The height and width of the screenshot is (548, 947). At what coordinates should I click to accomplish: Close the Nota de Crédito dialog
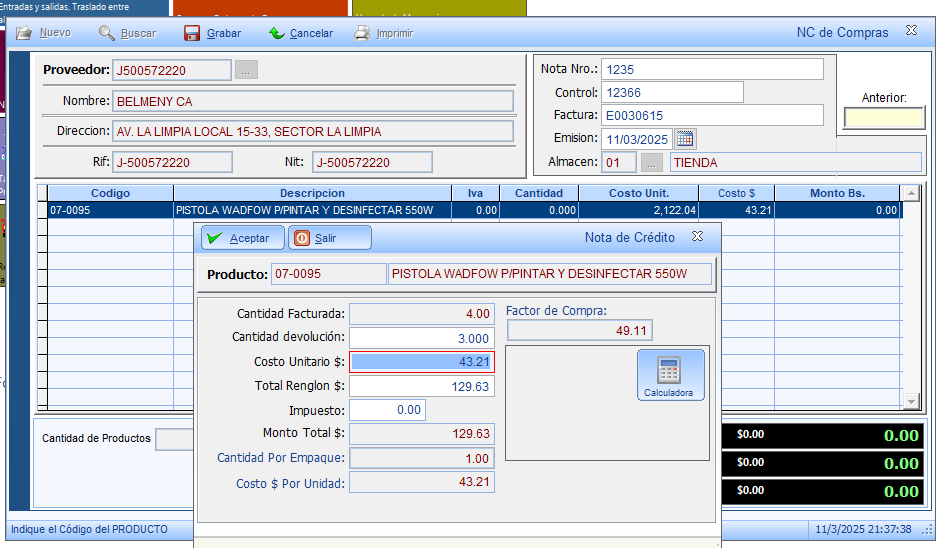pyautogui.click(x=698, y=236)
